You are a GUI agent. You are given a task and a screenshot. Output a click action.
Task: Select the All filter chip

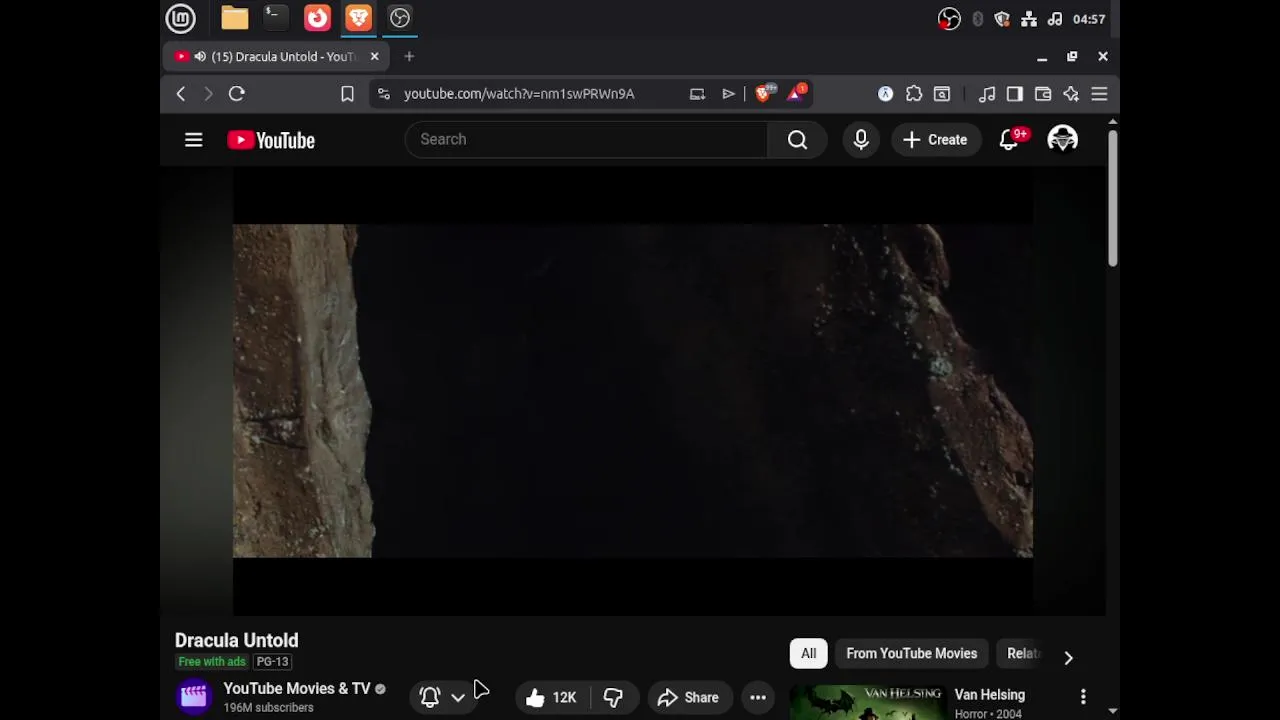[808, 654]
